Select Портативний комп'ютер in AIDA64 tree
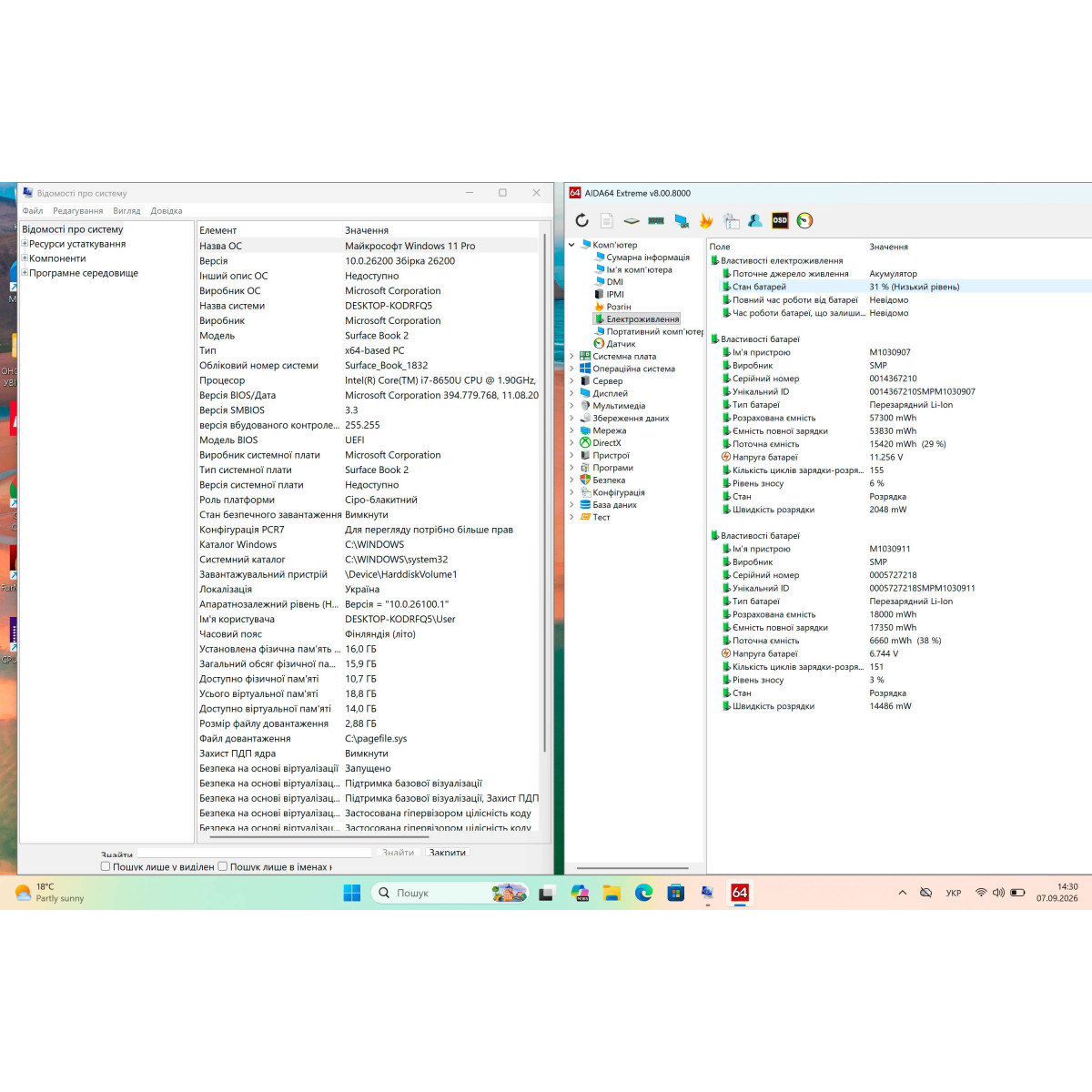The image size is (1092, 1092). pos(654,331)
